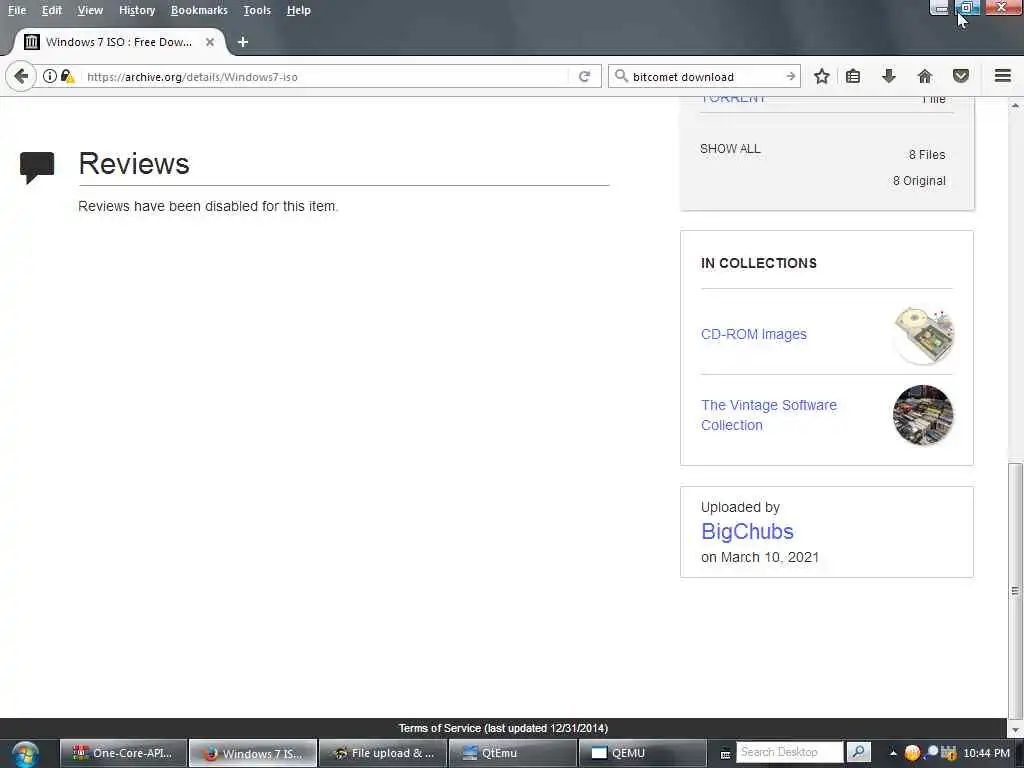Click the taskbar clock 10:44 PM

[x=986, y=753]
